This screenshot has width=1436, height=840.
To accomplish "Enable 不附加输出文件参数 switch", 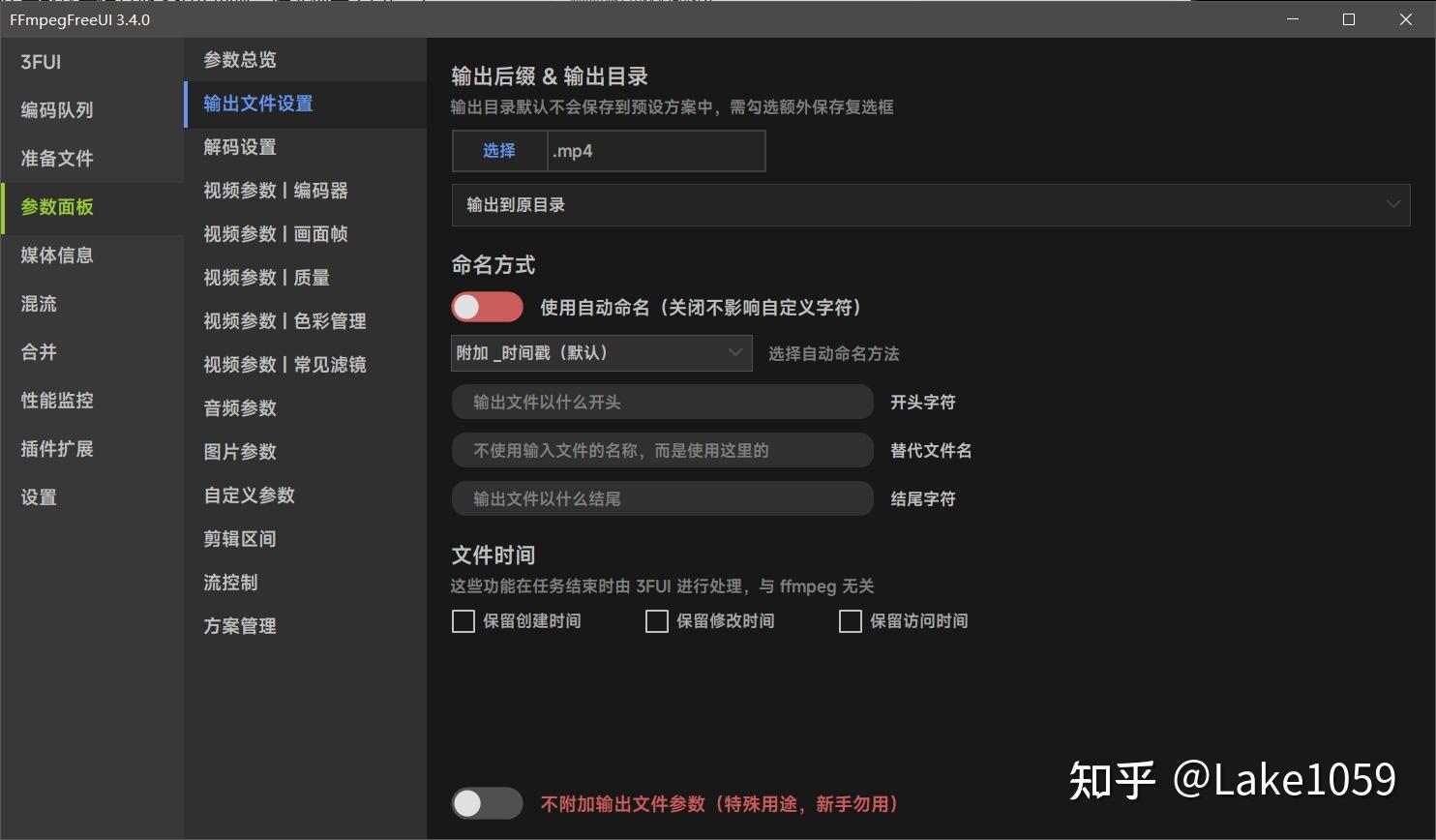I will pyautogui.click(x=487, y=803).
